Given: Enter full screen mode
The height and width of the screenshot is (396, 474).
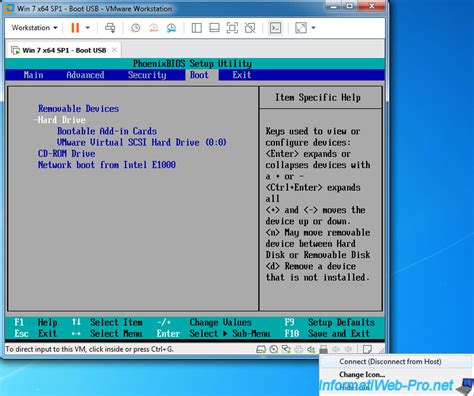Looking at the screenshot, I should [x=232, y=28].
